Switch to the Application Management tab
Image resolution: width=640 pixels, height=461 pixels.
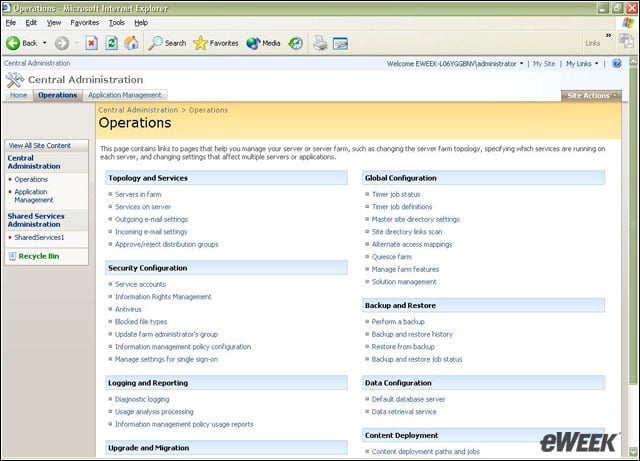pos(125,95)
